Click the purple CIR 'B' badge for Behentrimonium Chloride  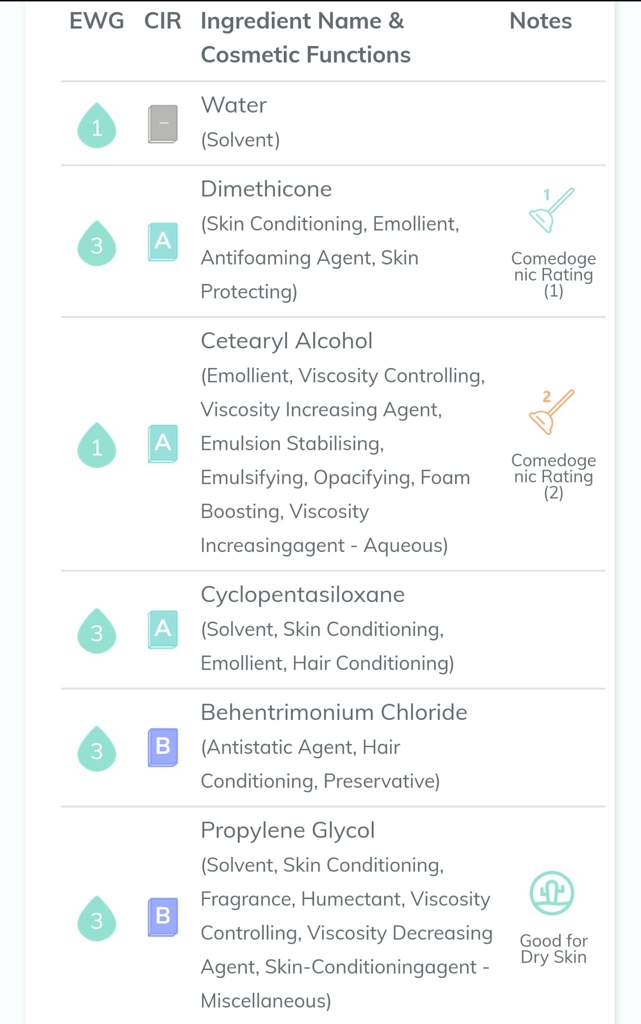pos(163,747)
